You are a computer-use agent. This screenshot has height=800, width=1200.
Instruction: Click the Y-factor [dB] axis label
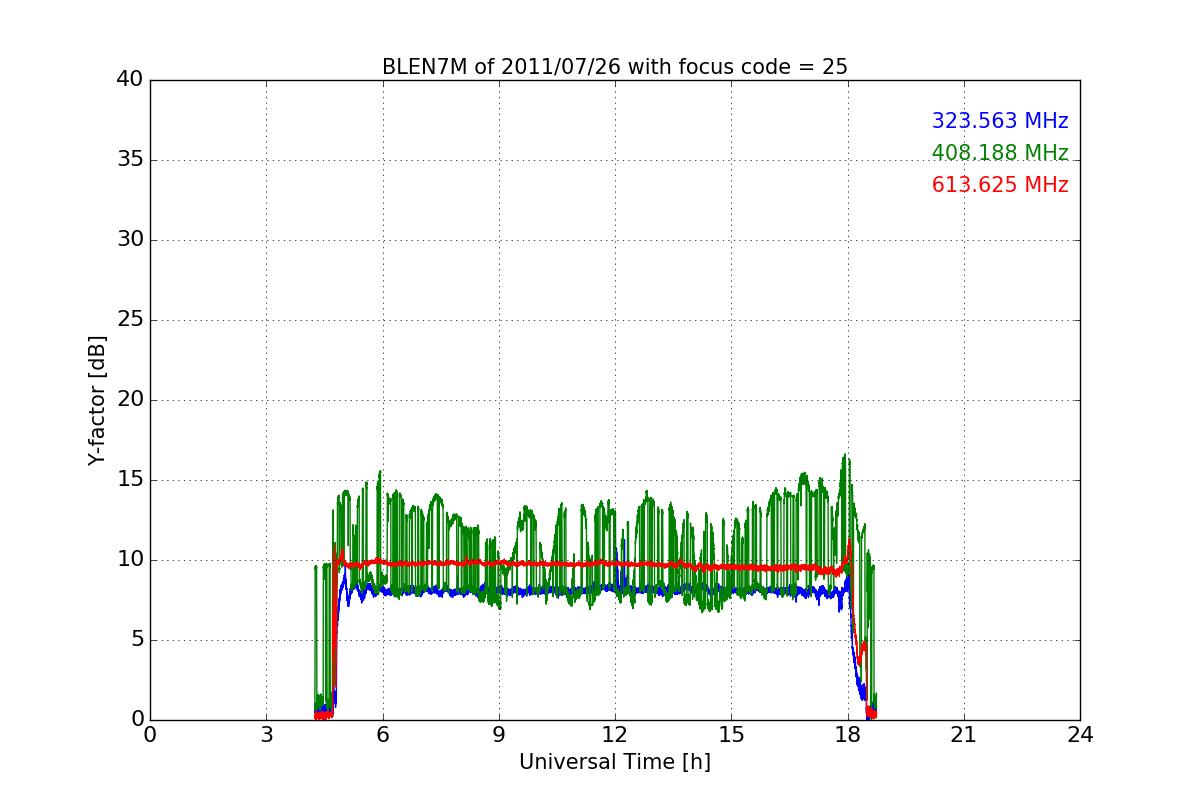pyautogui.click(x=96, y=400)
